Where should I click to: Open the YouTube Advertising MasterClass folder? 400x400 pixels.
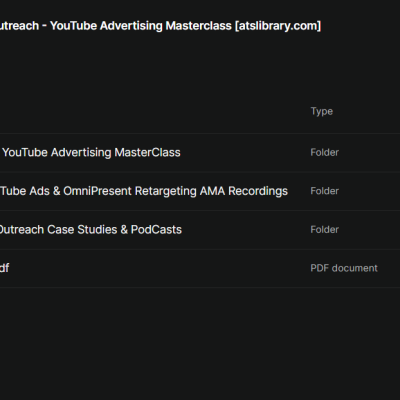[91, 153]
